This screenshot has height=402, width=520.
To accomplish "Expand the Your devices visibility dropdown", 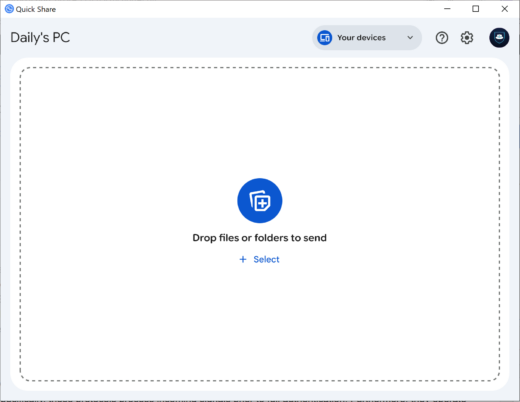I will coord(367,38).
